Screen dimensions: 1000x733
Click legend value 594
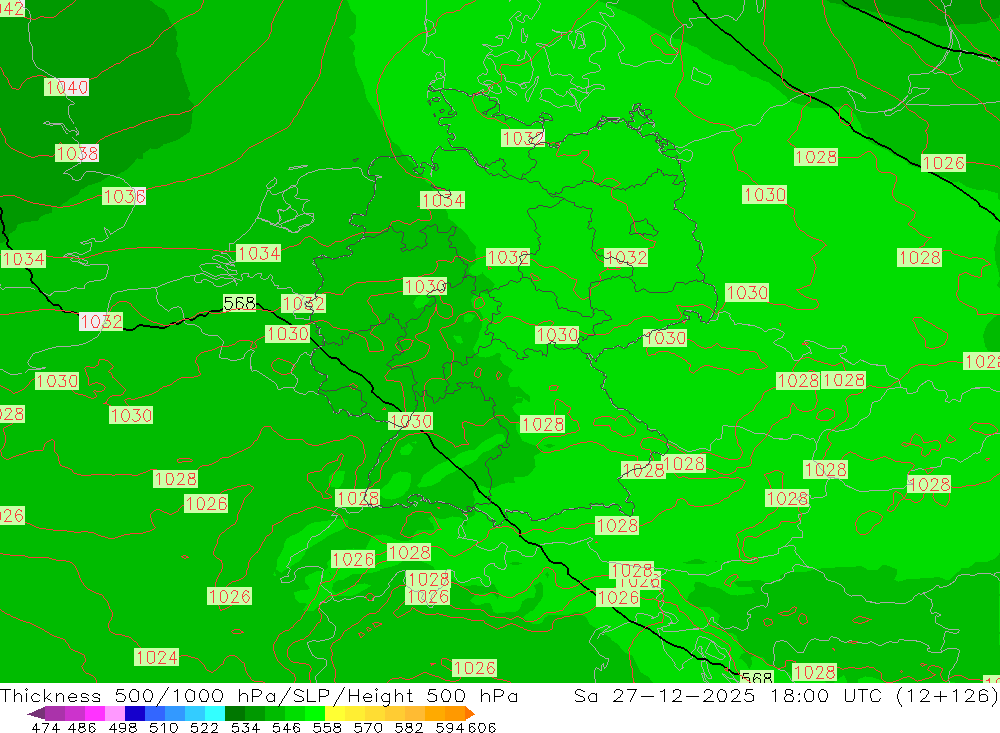coord(450,727)
